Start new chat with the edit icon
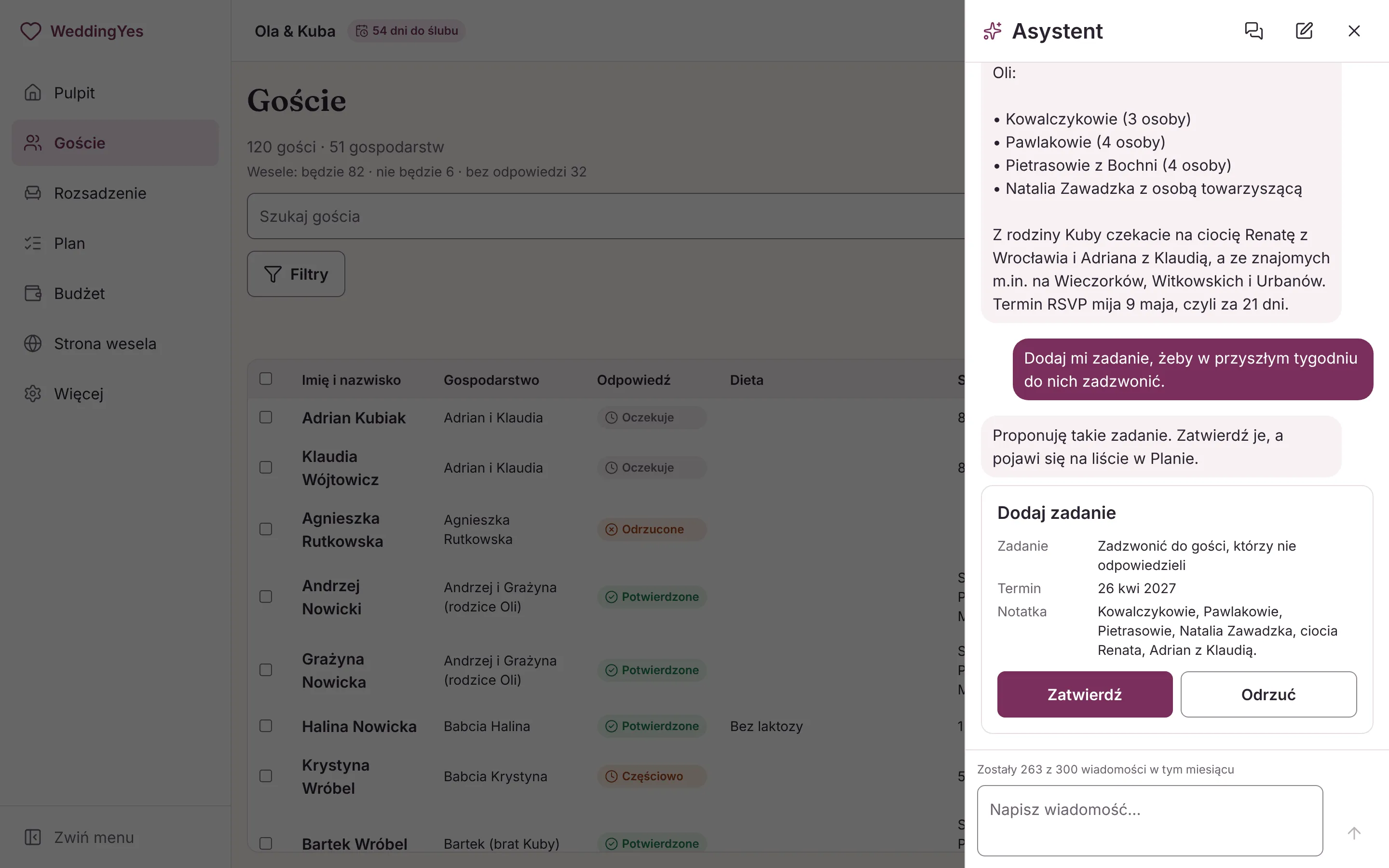Screen dimensions: 1389x868 [1304, 31]
